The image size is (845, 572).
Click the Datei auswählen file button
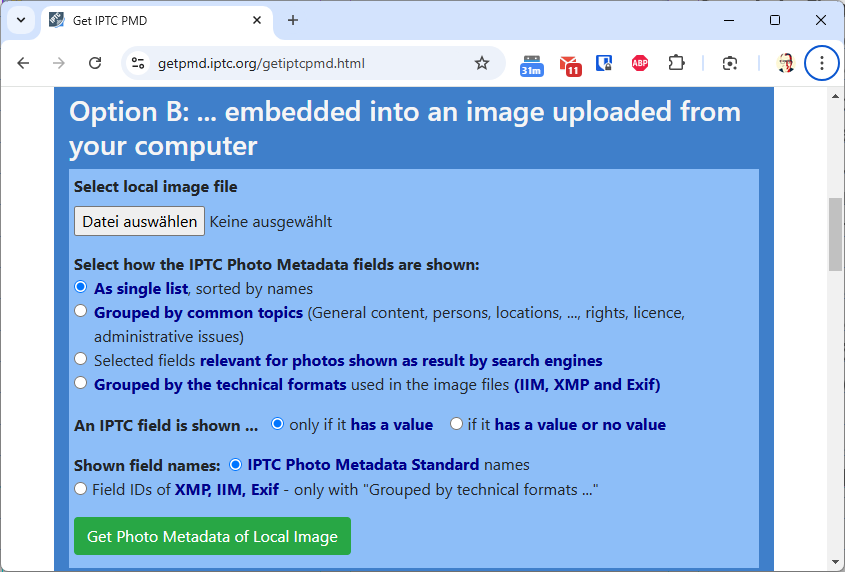pyautogui.click(x=140, y=221)
